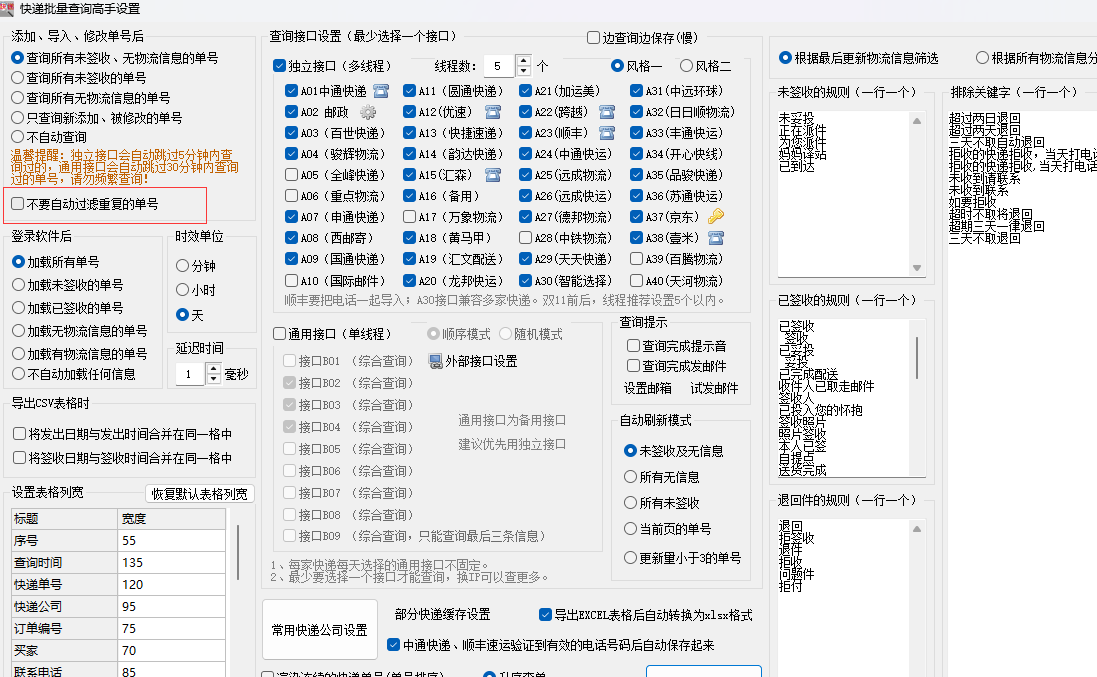The width and height of the screenshot is (1097, 677).
Task: Decrease 延迟时间 with the down arrow
Action: [213, 380]
